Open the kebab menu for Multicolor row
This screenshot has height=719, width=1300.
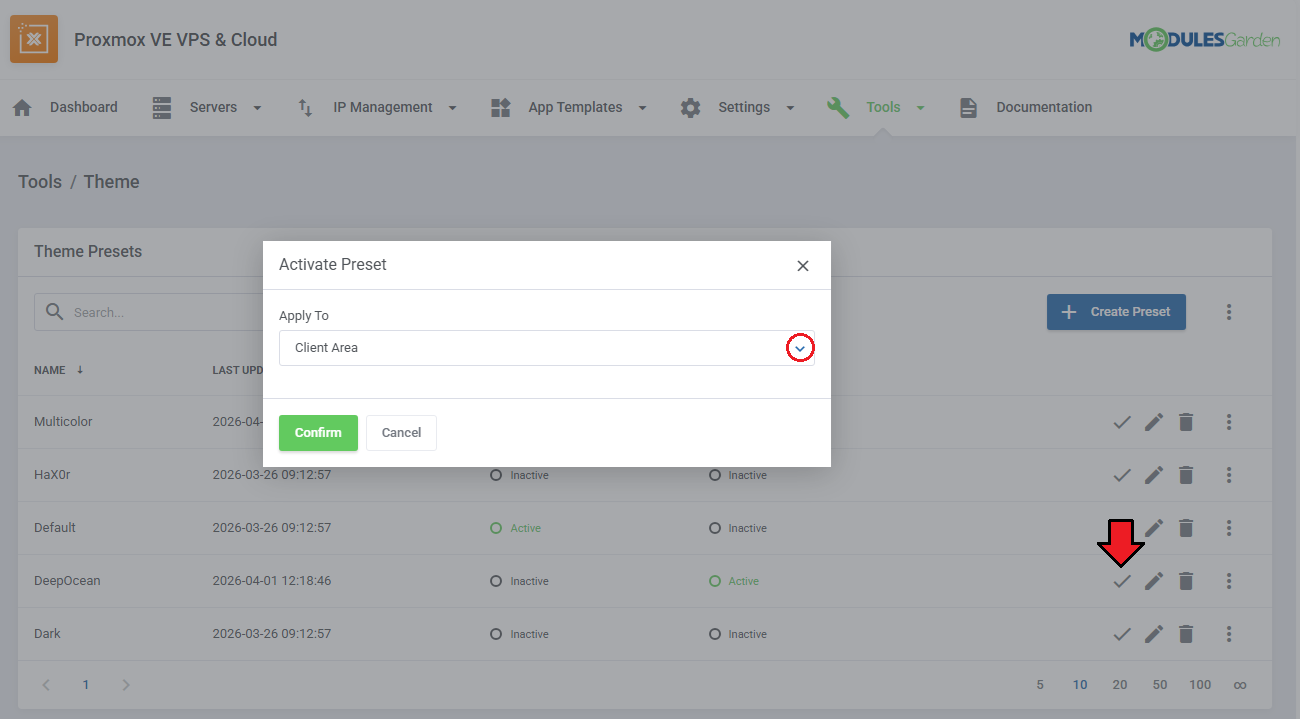pyautogui.click(x=1229, y=422)
